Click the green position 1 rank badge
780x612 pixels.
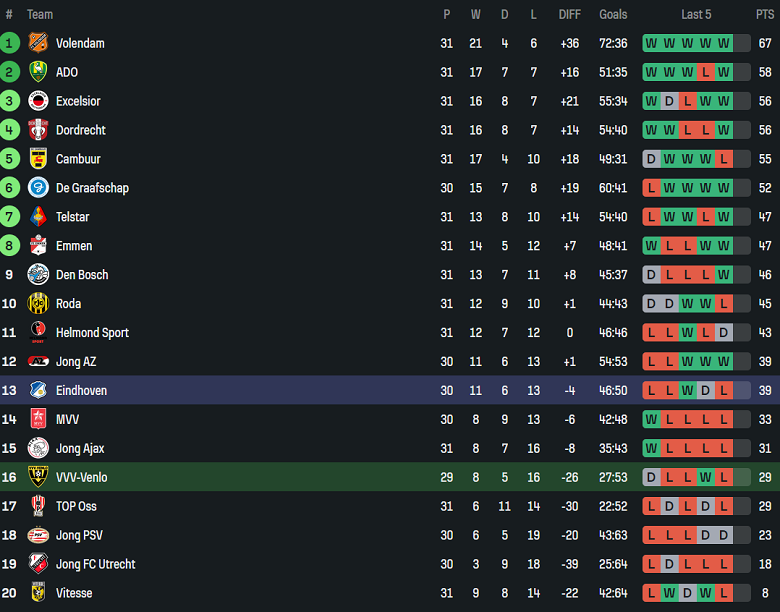point(10,43)
